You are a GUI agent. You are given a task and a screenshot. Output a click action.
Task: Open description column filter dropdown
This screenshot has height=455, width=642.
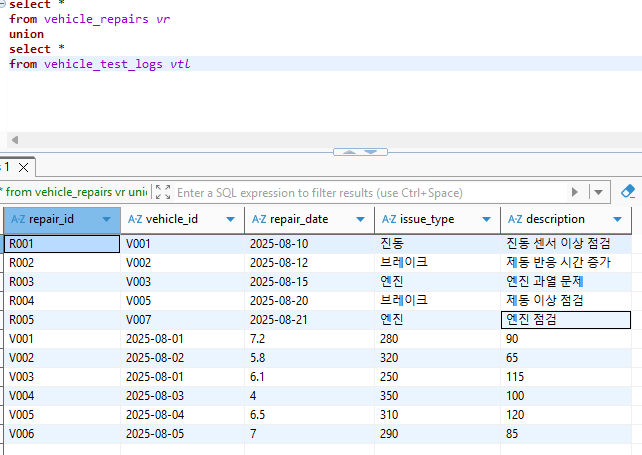click(x=617, y=220)
